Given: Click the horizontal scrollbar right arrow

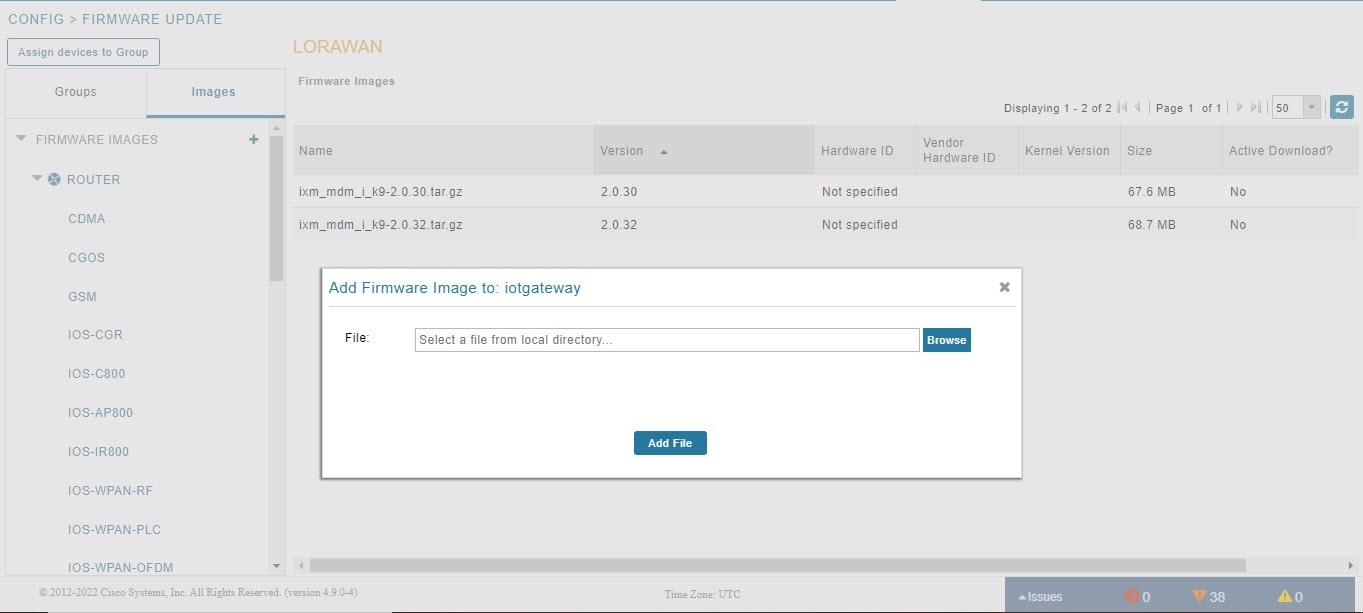Looking at the screenshot, I should click(x=1351, y=566).
